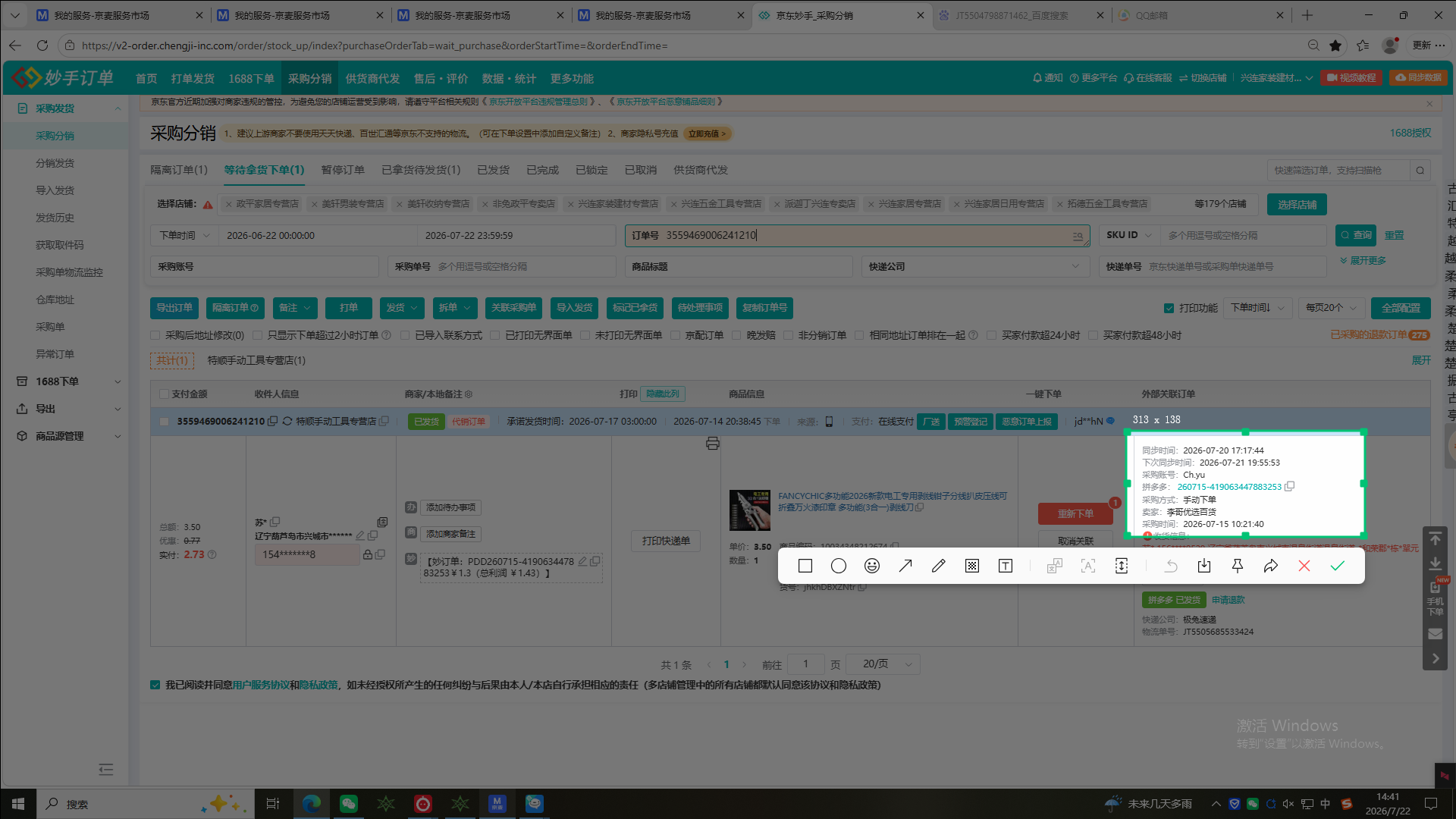Image resolution: width=1456 pixels, height=819 pixels.
Task: Click the product thumbnail of the pliers
Action: click(x=749, y=510)
